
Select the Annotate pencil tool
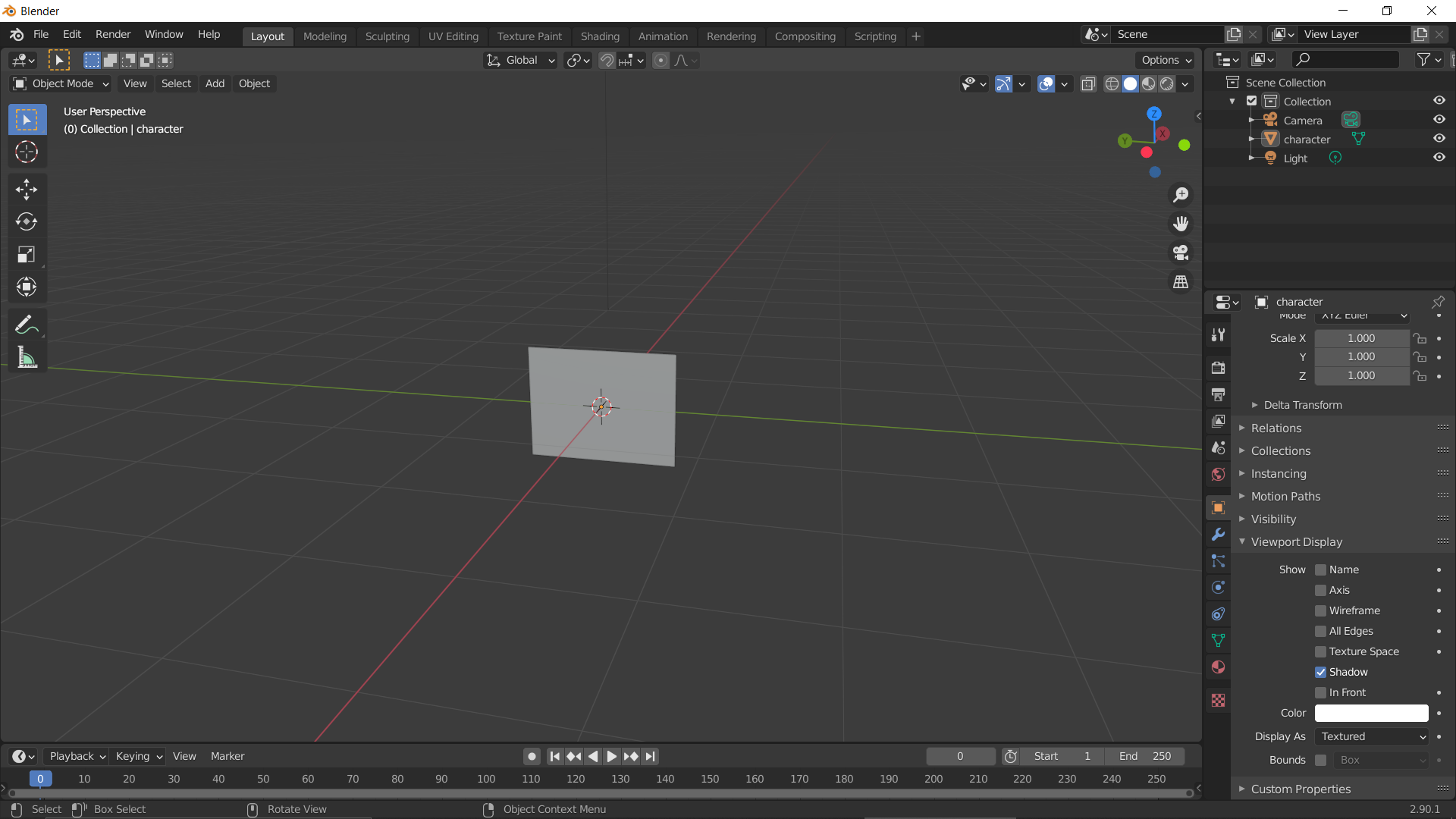[27, 325]
